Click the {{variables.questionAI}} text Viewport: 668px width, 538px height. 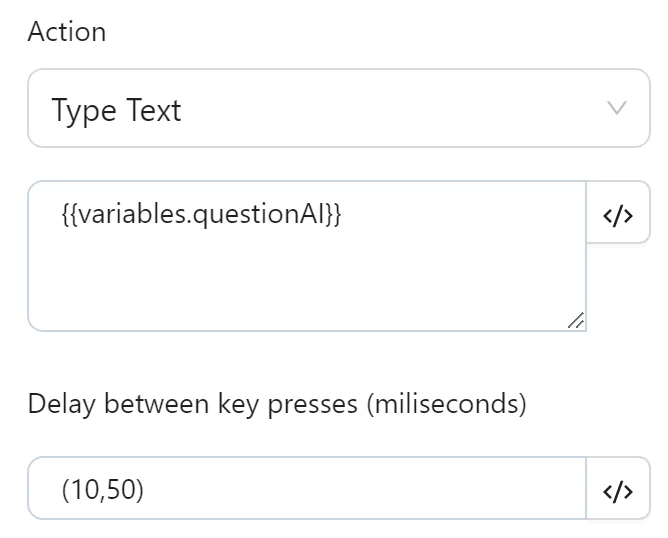200,214
